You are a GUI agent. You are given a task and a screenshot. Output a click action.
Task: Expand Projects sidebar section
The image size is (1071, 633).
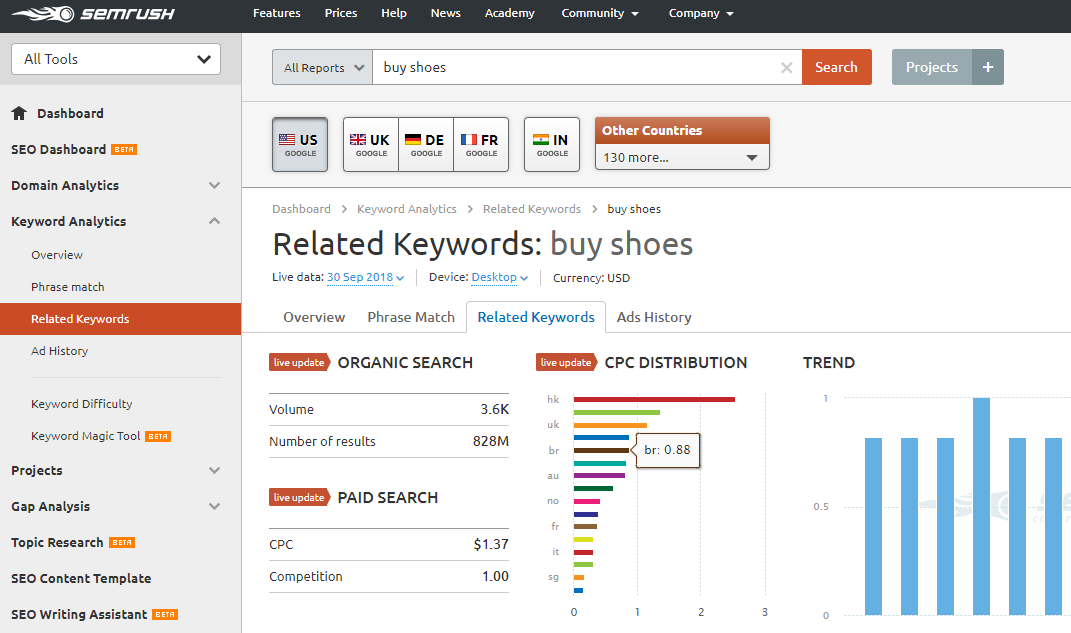[214, 470]
